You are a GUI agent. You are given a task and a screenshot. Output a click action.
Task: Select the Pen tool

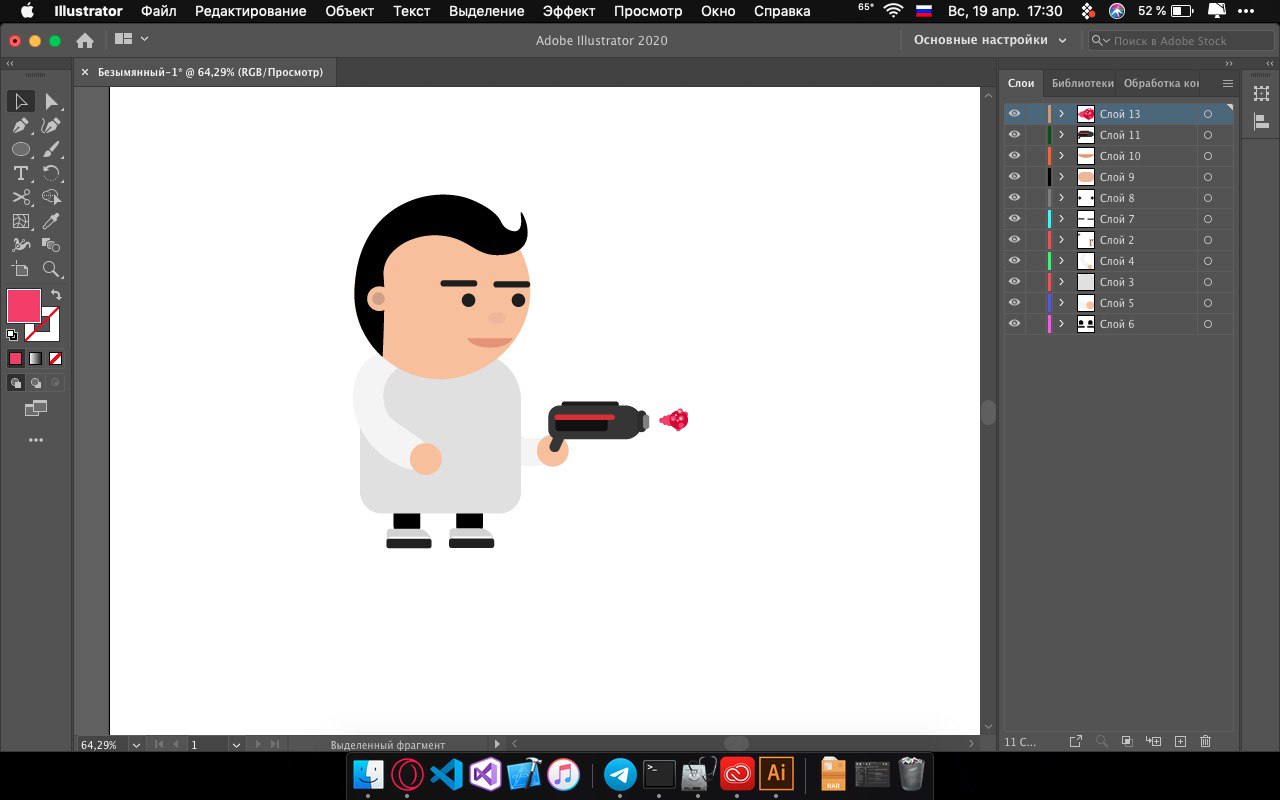(x=20, y=126)
